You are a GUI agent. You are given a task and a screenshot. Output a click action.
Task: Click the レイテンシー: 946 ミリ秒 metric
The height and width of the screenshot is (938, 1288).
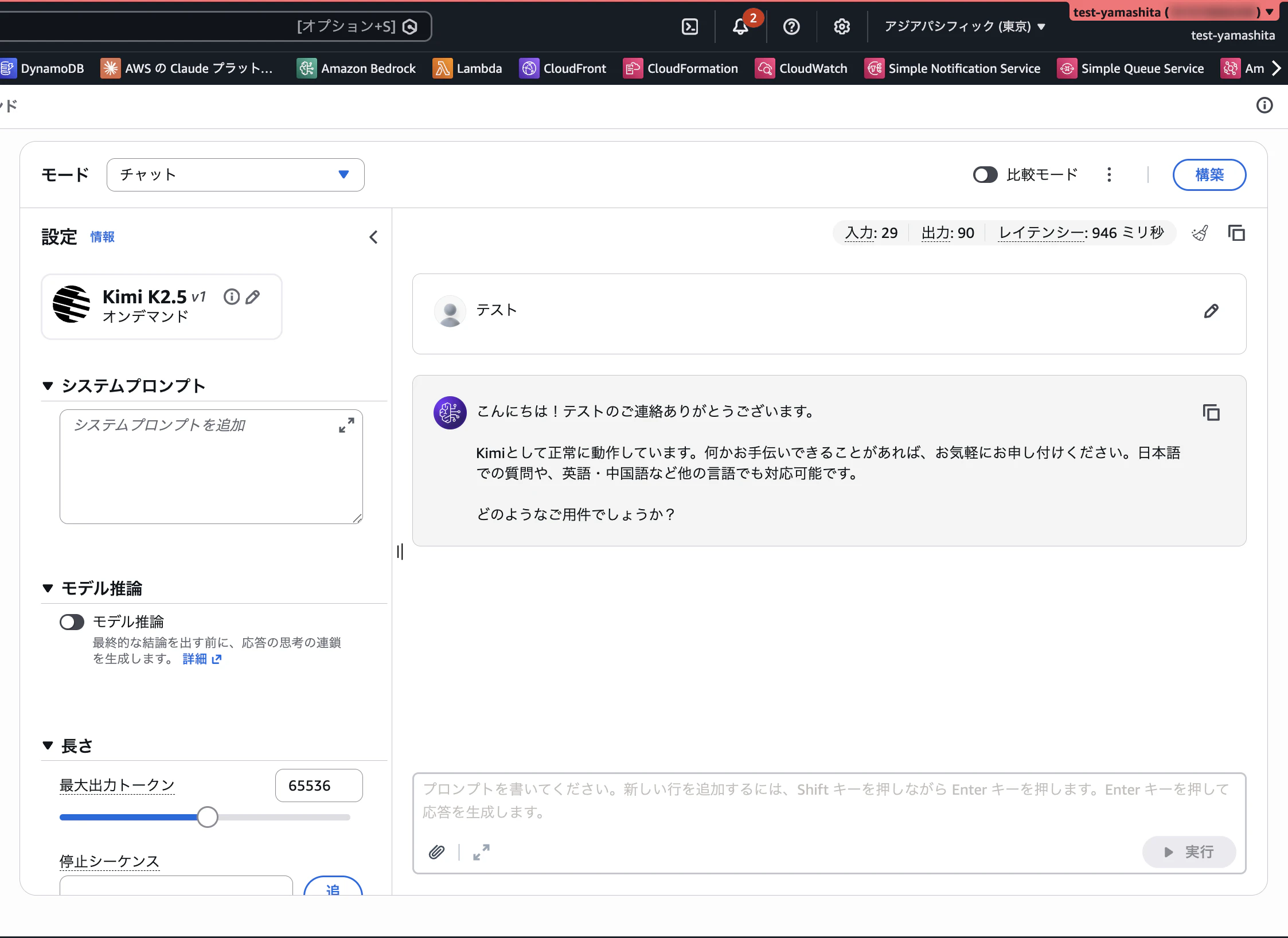1081,233
